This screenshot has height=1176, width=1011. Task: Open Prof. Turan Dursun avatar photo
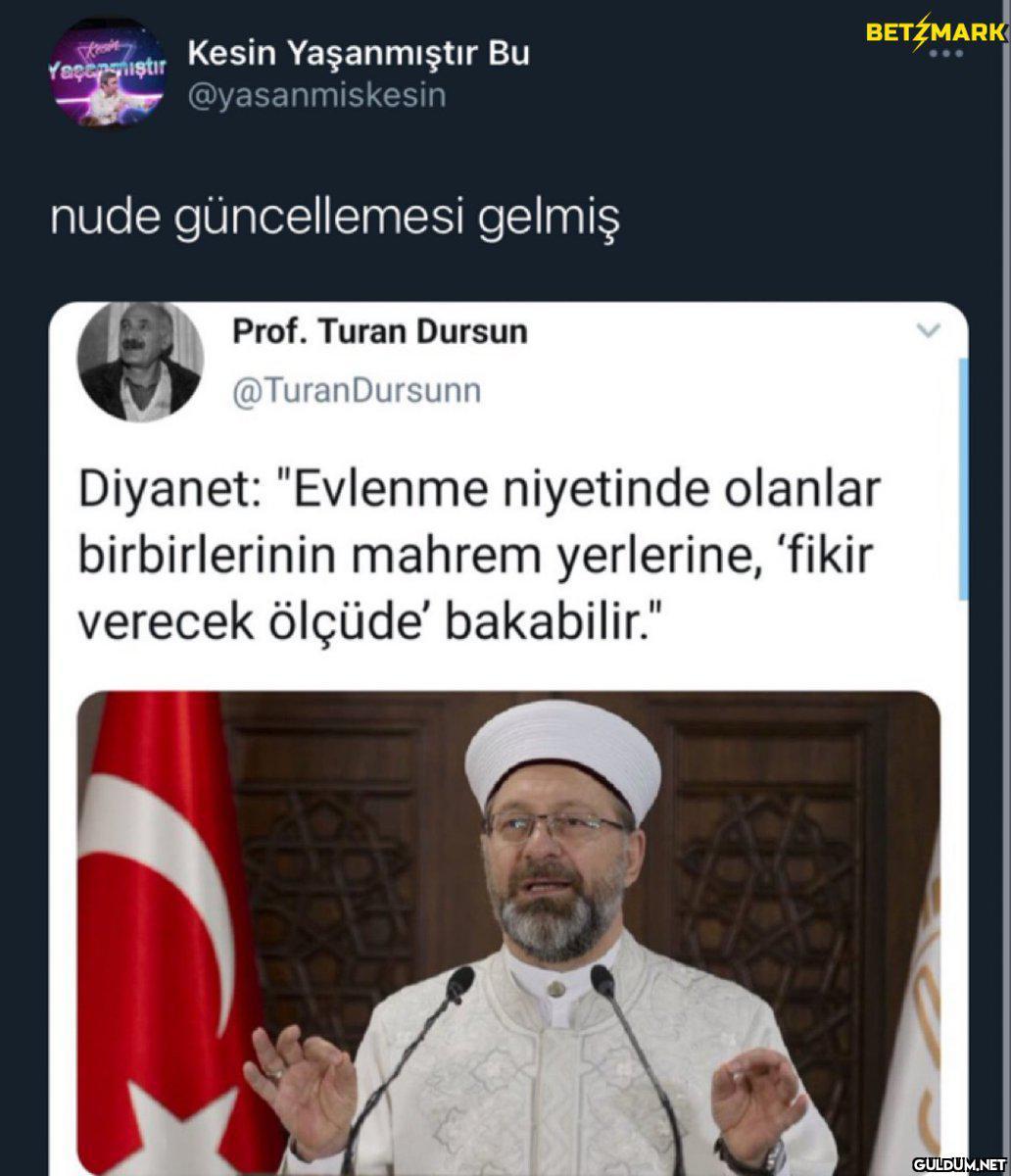(x=141, y=362)
